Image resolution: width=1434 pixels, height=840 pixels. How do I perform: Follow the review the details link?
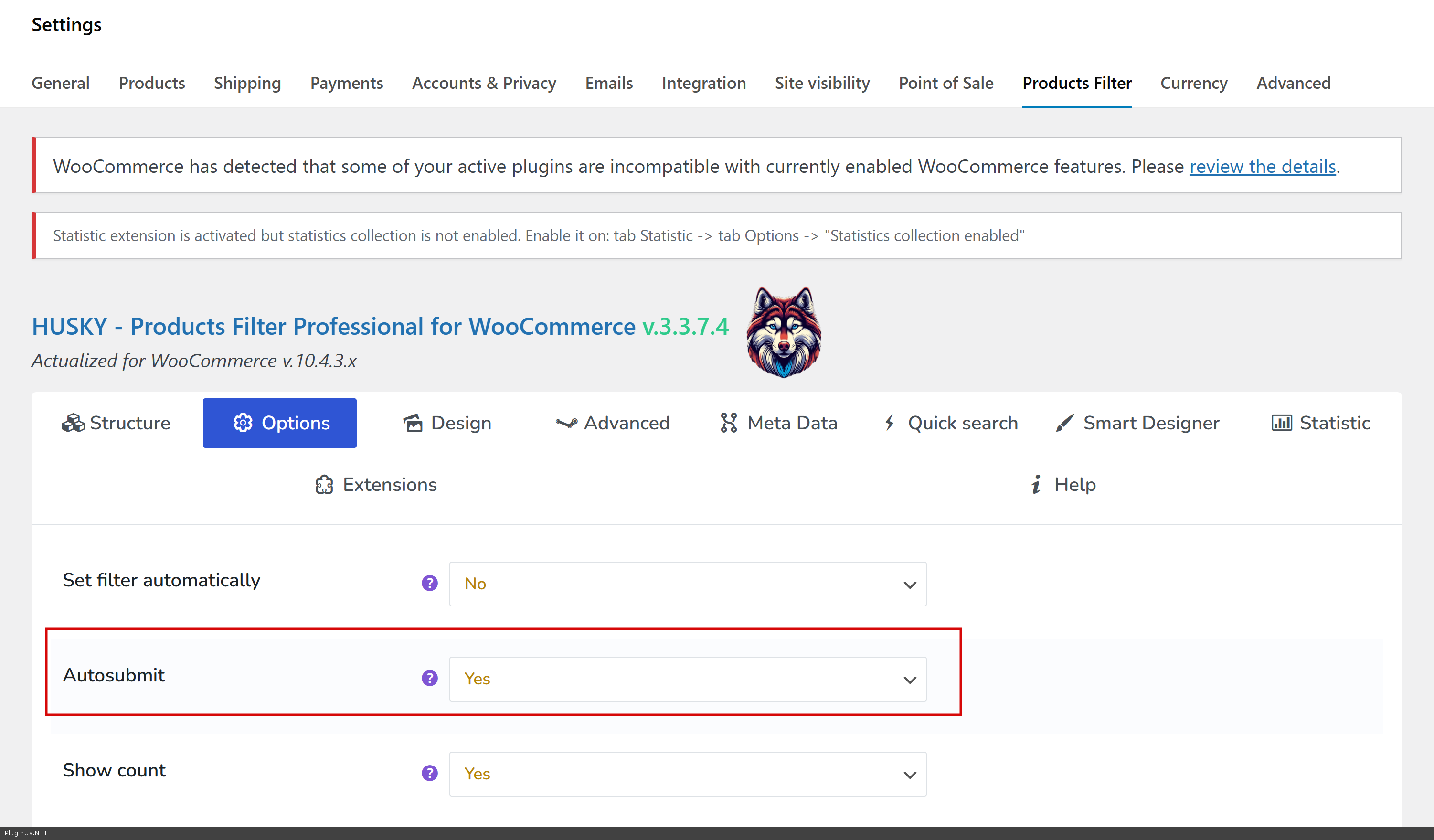coord(1262,166)
